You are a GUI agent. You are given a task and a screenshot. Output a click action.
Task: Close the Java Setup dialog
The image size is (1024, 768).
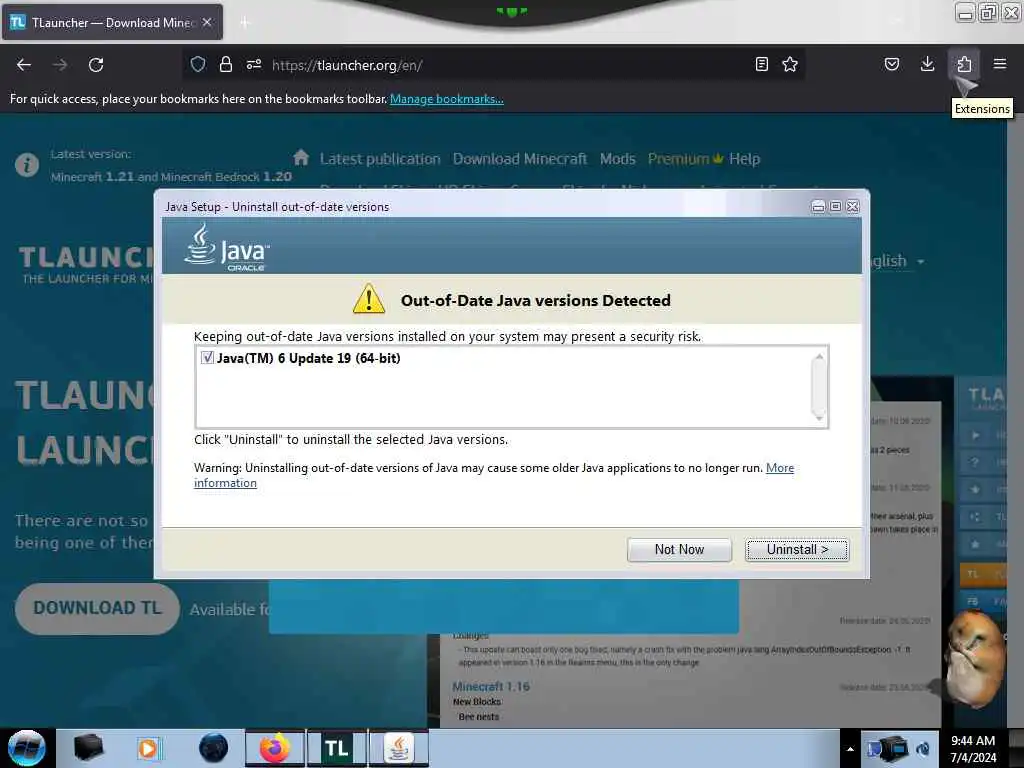coord(852,206)
